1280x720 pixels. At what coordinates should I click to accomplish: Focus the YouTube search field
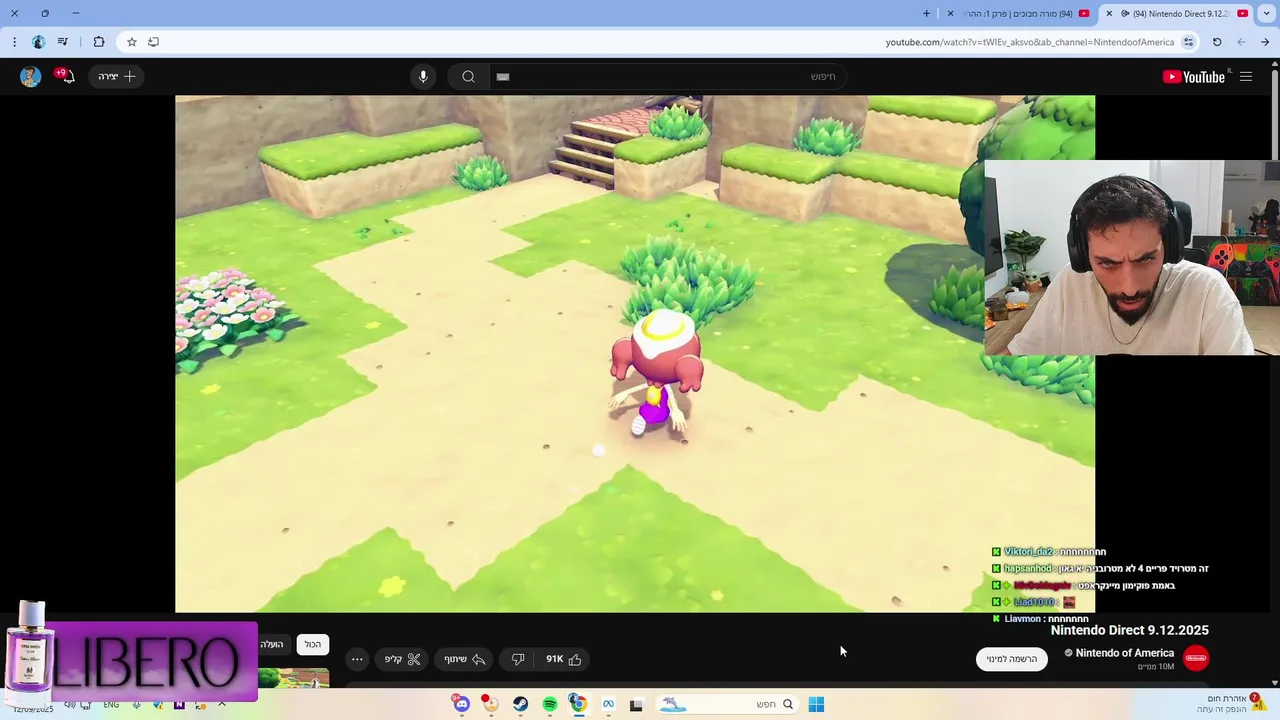pyautogui.click(x=668, y=77)
